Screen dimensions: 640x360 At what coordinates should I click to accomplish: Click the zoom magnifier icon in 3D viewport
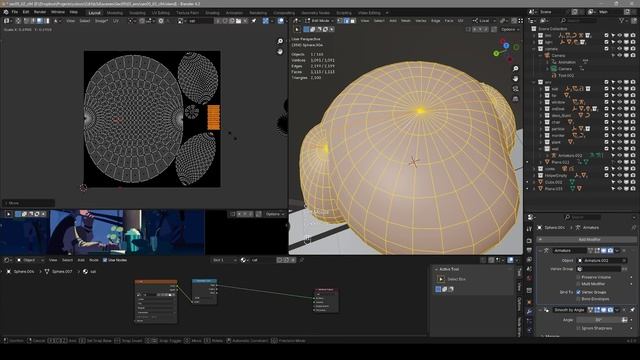pos(516,69)
